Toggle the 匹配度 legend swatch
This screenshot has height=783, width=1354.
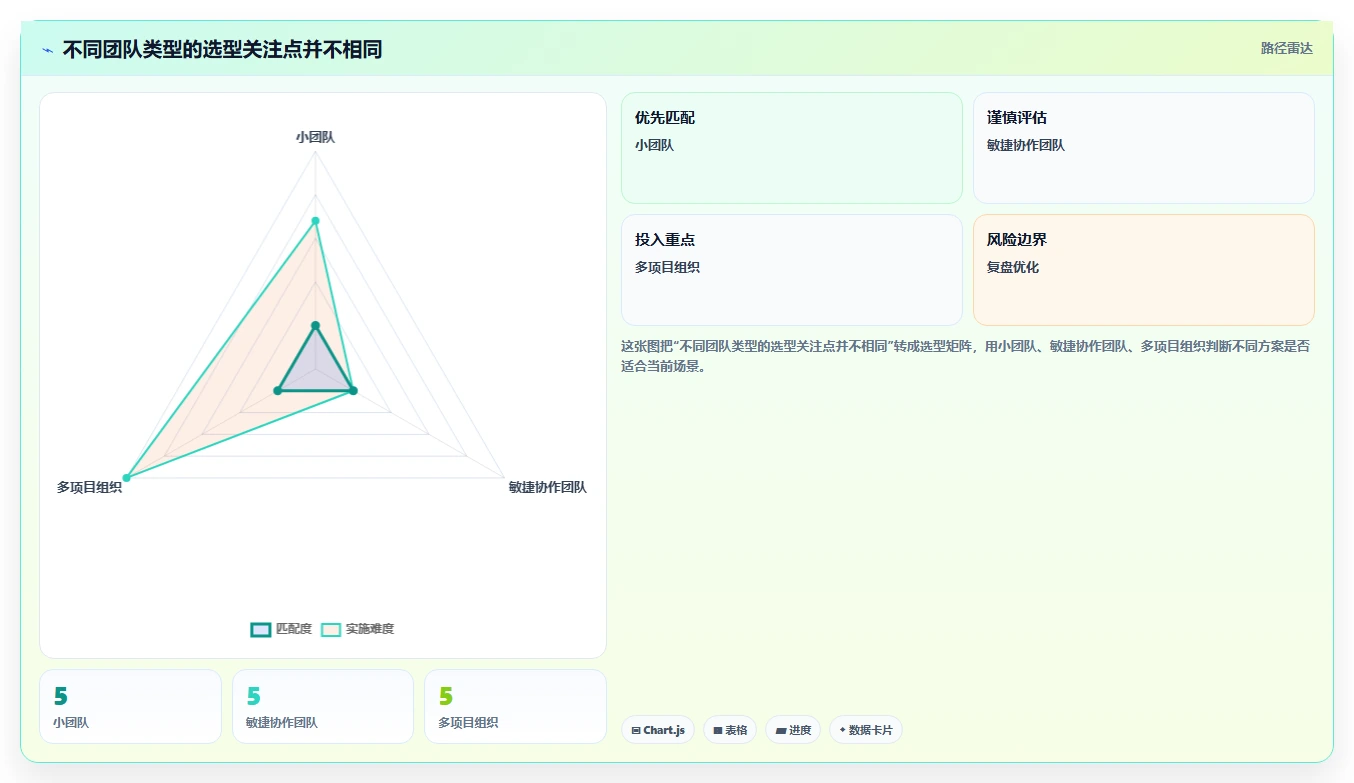[x=260, y=629]
